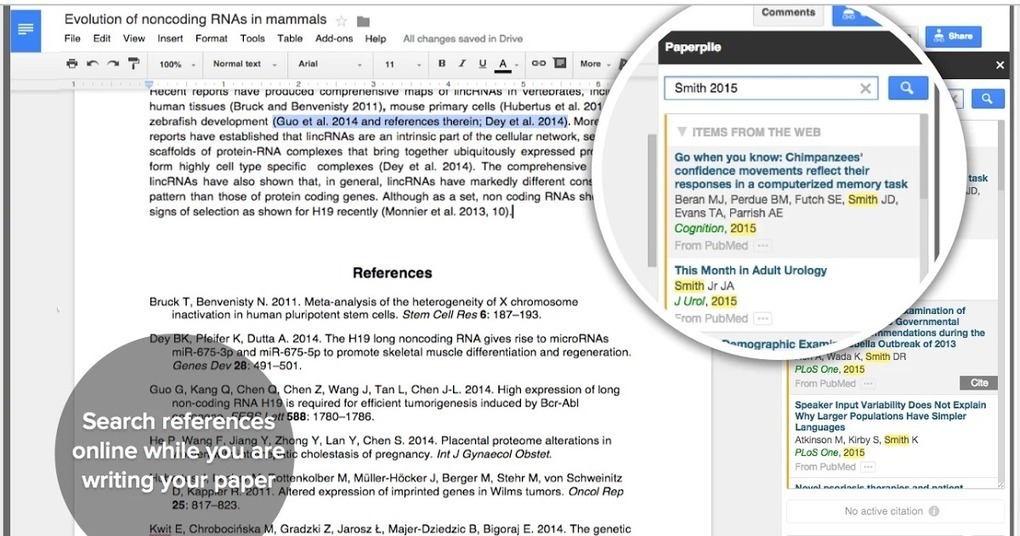The width and height of the screenshot is (1020, 536).
Task: Apply bold formatting
Action: [442, 64]
